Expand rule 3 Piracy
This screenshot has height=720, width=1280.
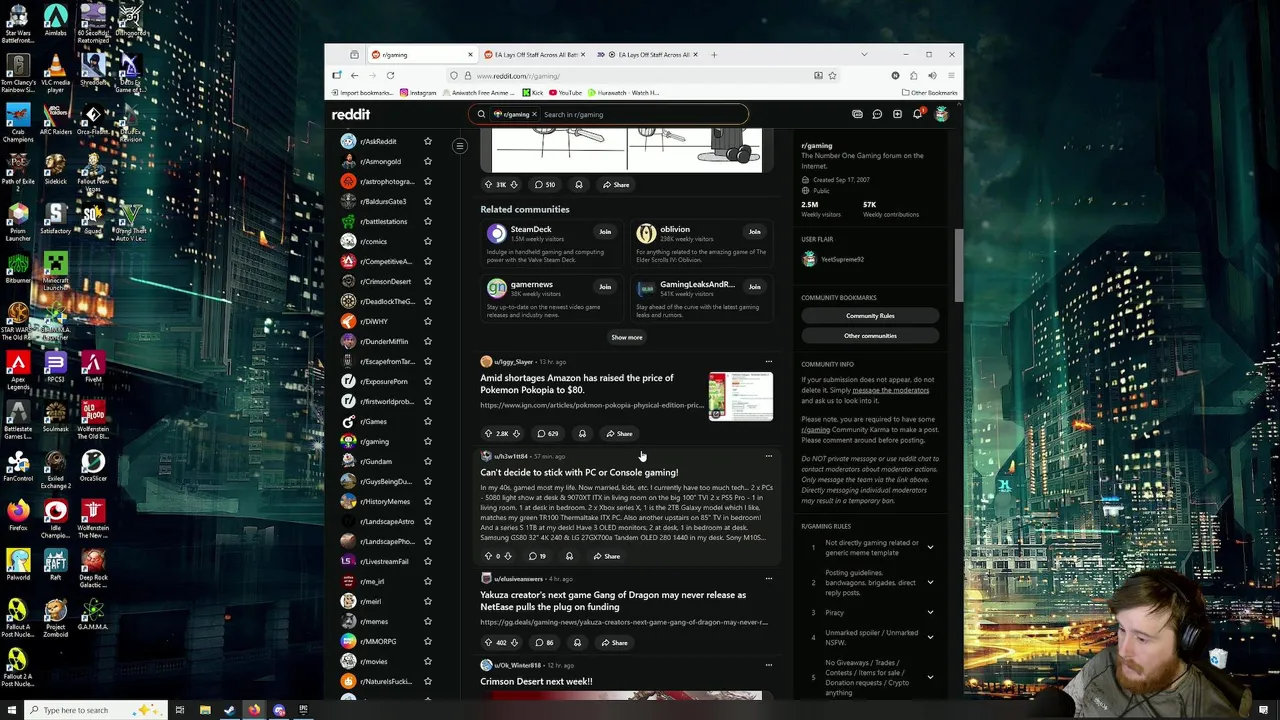pyautogui.click(x=930, y=612)
